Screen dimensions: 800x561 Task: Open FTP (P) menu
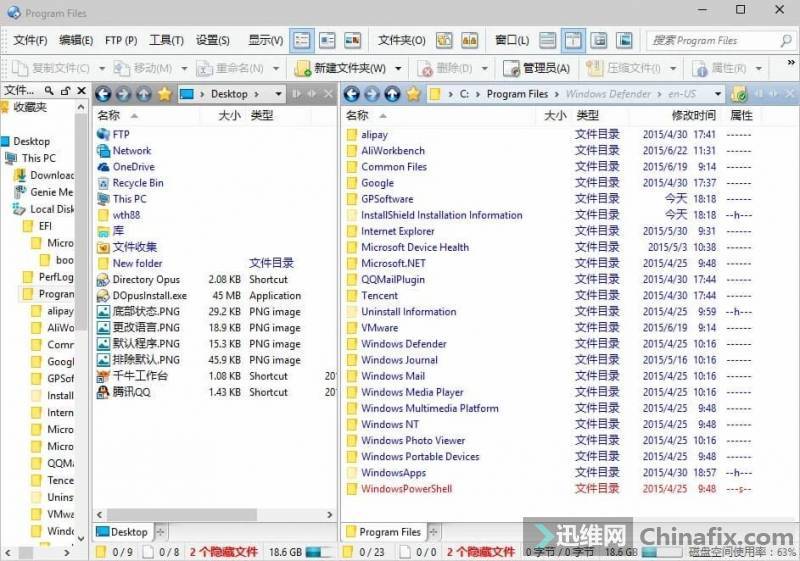coord(121,40)
